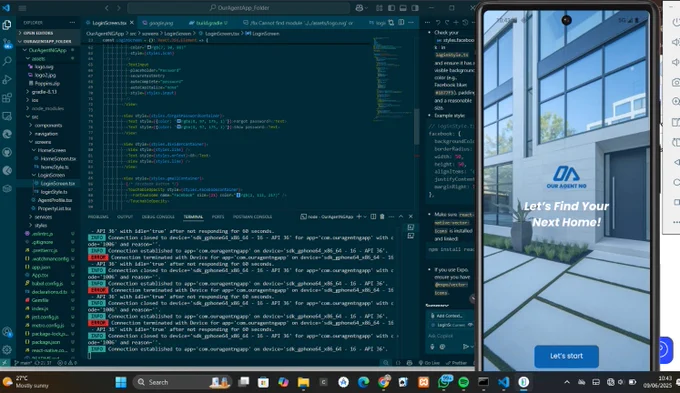Split the editor to the right
The height and width of the screenshot is (393, 680).
[x=401, y=23]
